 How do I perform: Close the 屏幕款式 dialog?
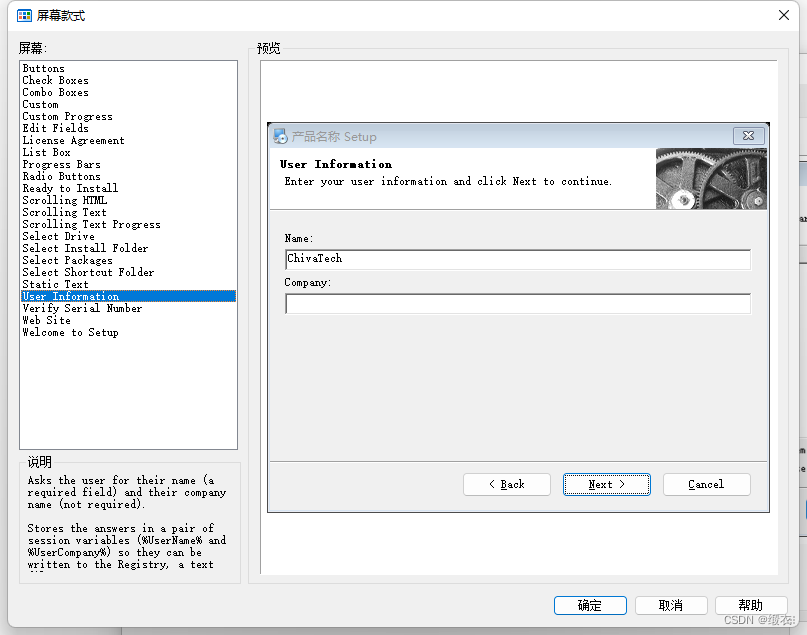point(783,15)
